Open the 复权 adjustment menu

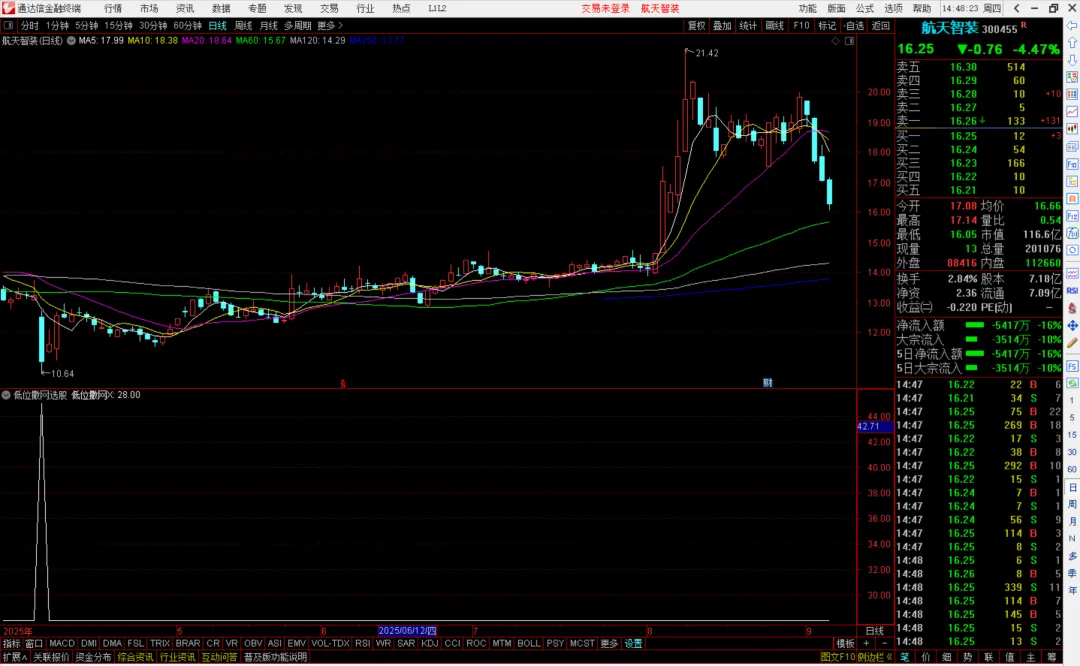[696, 25]
